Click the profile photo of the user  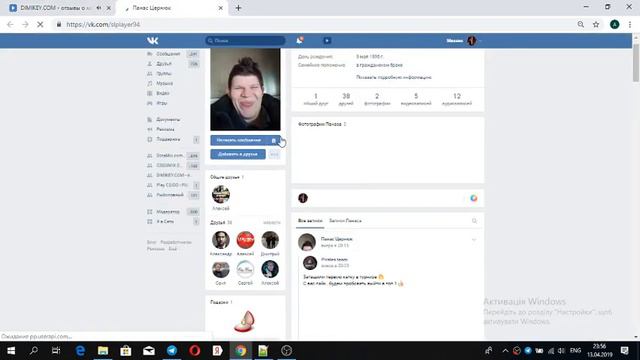pyautogui.click(x=245, y=89)
